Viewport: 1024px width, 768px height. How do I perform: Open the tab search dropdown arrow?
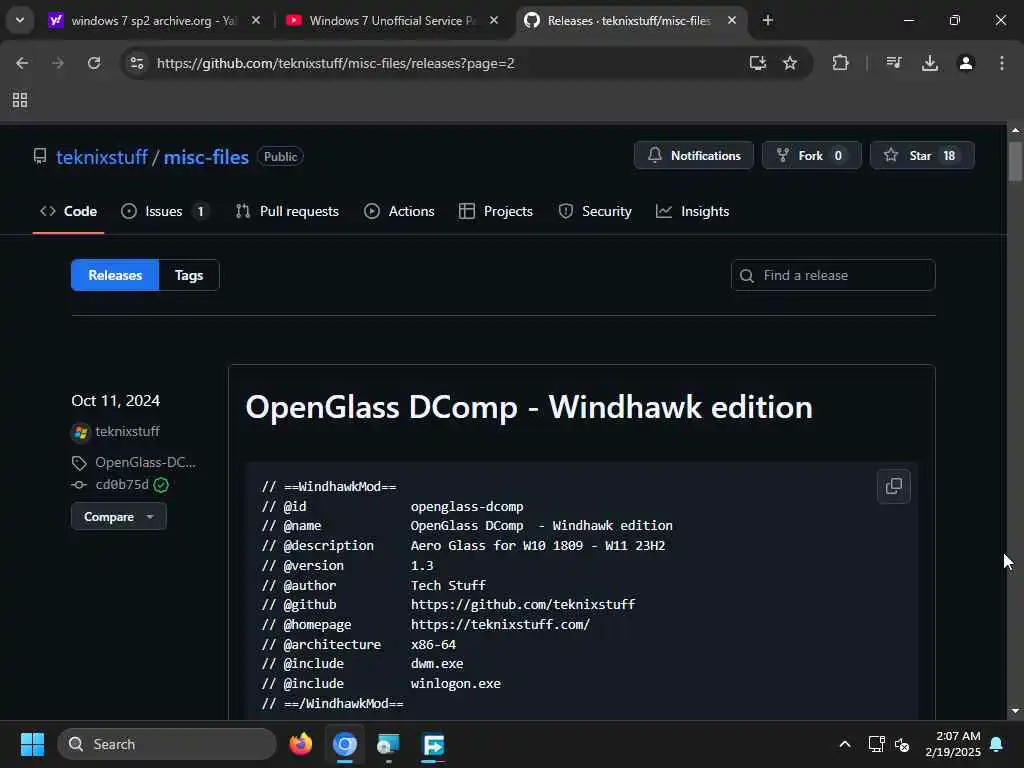point(20,20)
